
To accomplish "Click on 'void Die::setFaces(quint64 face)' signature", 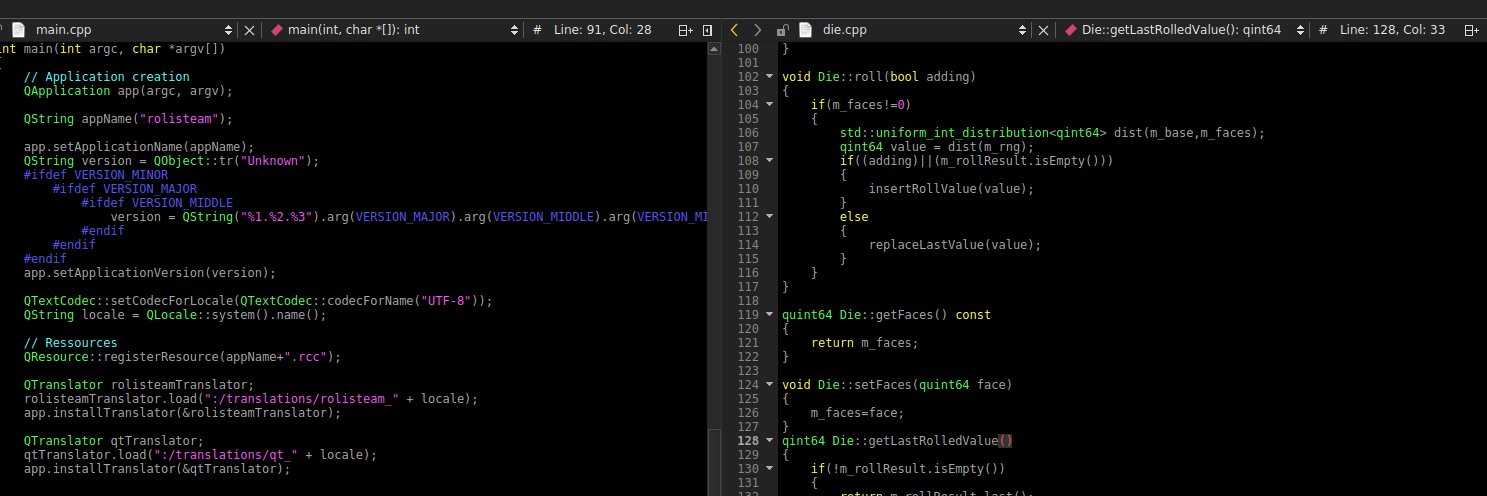I will click(x=897, y=385).
